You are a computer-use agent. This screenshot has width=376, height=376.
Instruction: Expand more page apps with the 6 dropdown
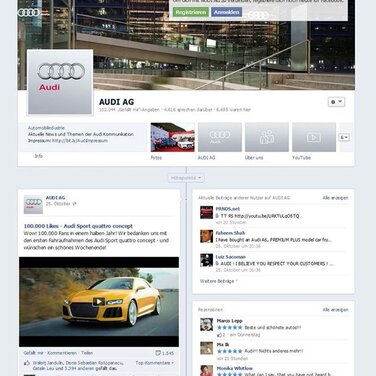(x=344, y=137)
